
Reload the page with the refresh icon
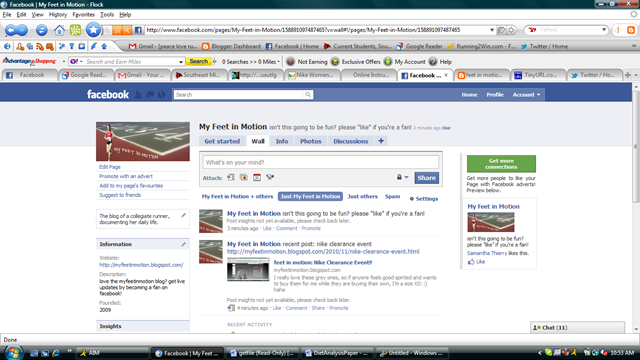pyautogui.click(x=41, y=30)
